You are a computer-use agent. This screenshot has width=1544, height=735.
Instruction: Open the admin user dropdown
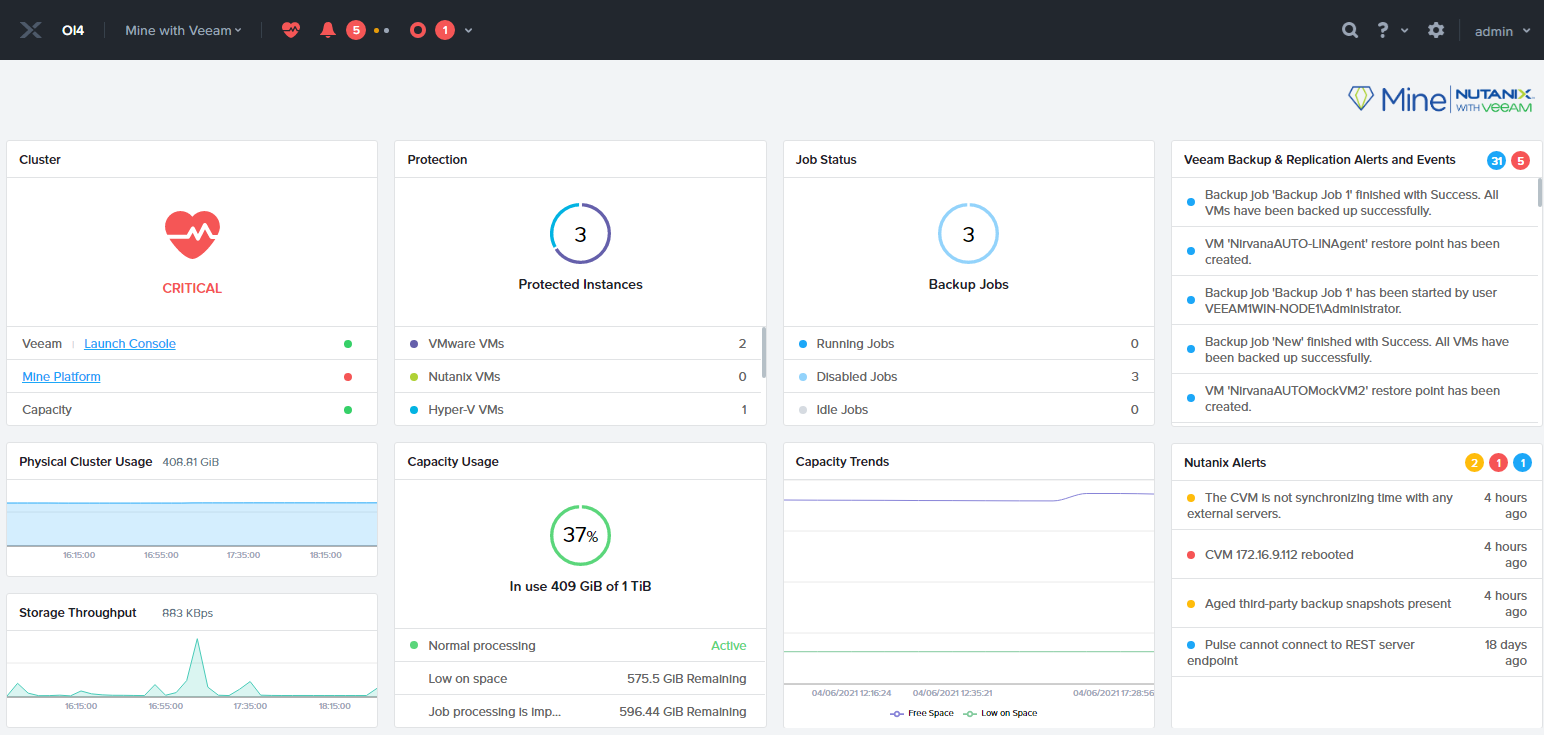click(x=1503, y=31)
